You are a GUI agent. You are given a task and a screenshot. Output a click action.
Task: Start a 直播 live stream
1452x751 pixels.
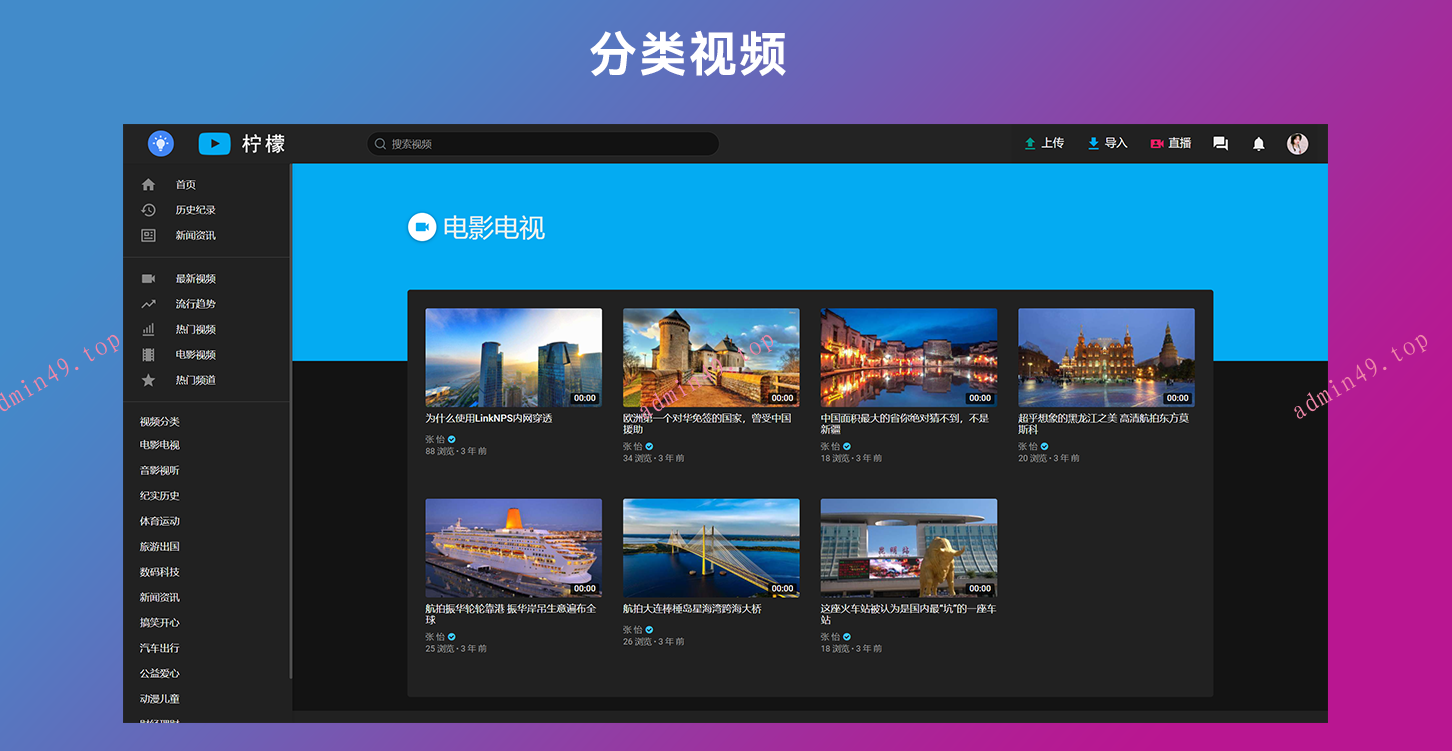click(1170, 143)
